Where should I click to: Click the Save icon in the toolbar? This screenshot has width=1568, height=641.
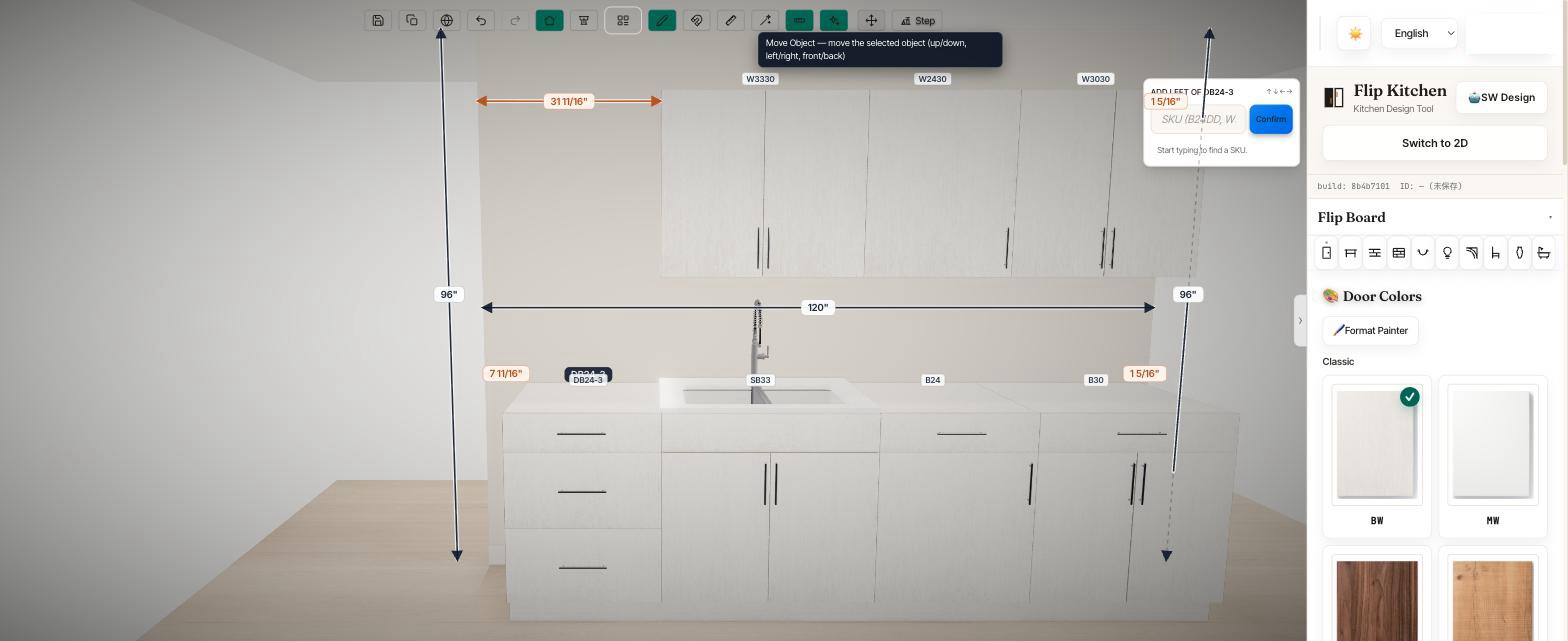378,20
